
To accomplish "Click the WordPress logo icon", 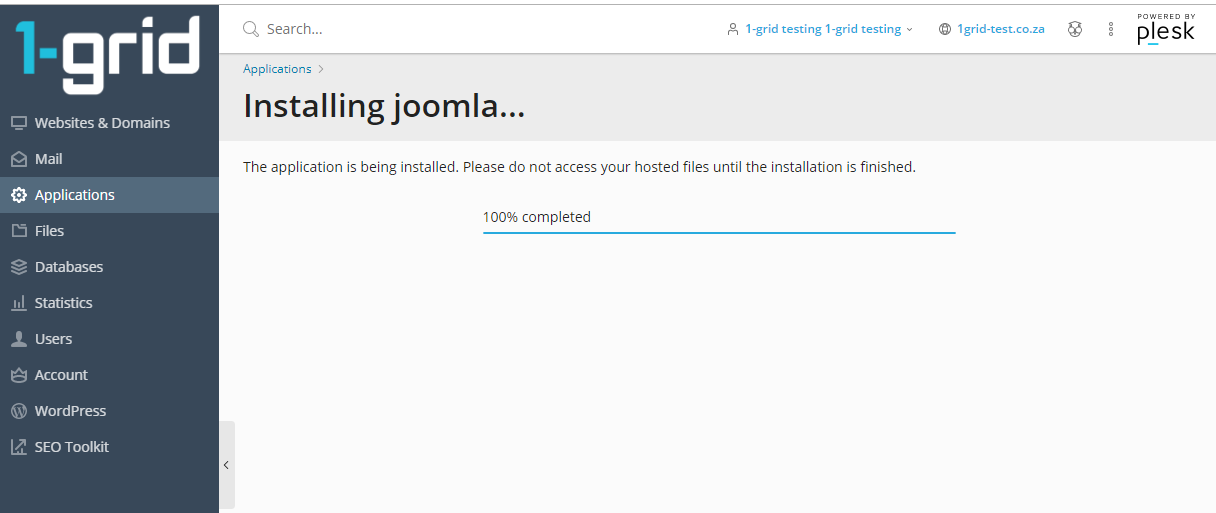I will pyautogui.click(x=18, y=411).
